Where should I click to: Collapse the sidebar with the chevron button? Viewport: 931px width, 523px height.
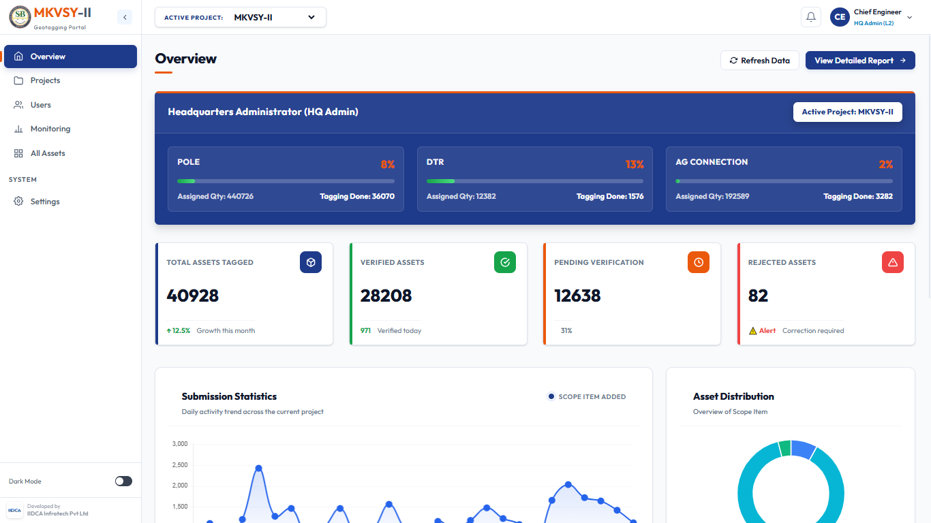(x=125, y=17)
